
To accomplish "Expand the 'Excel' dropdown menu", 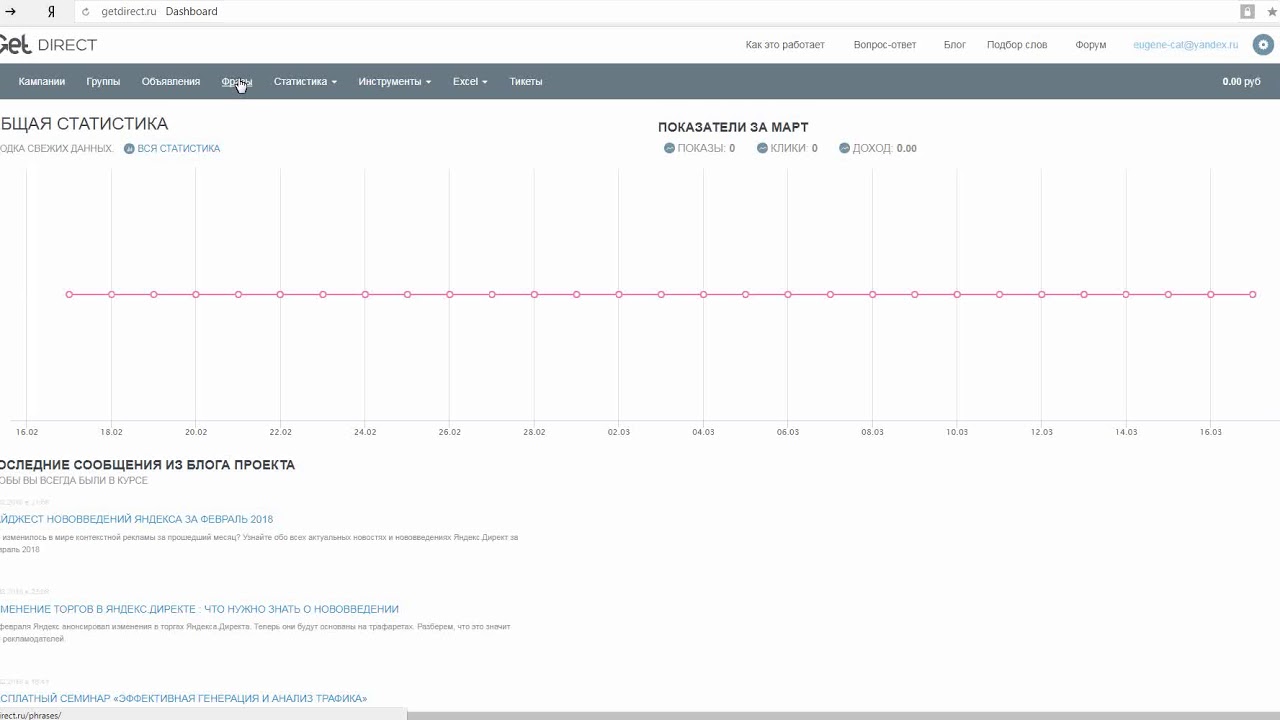I will click(x=469, y=82).
